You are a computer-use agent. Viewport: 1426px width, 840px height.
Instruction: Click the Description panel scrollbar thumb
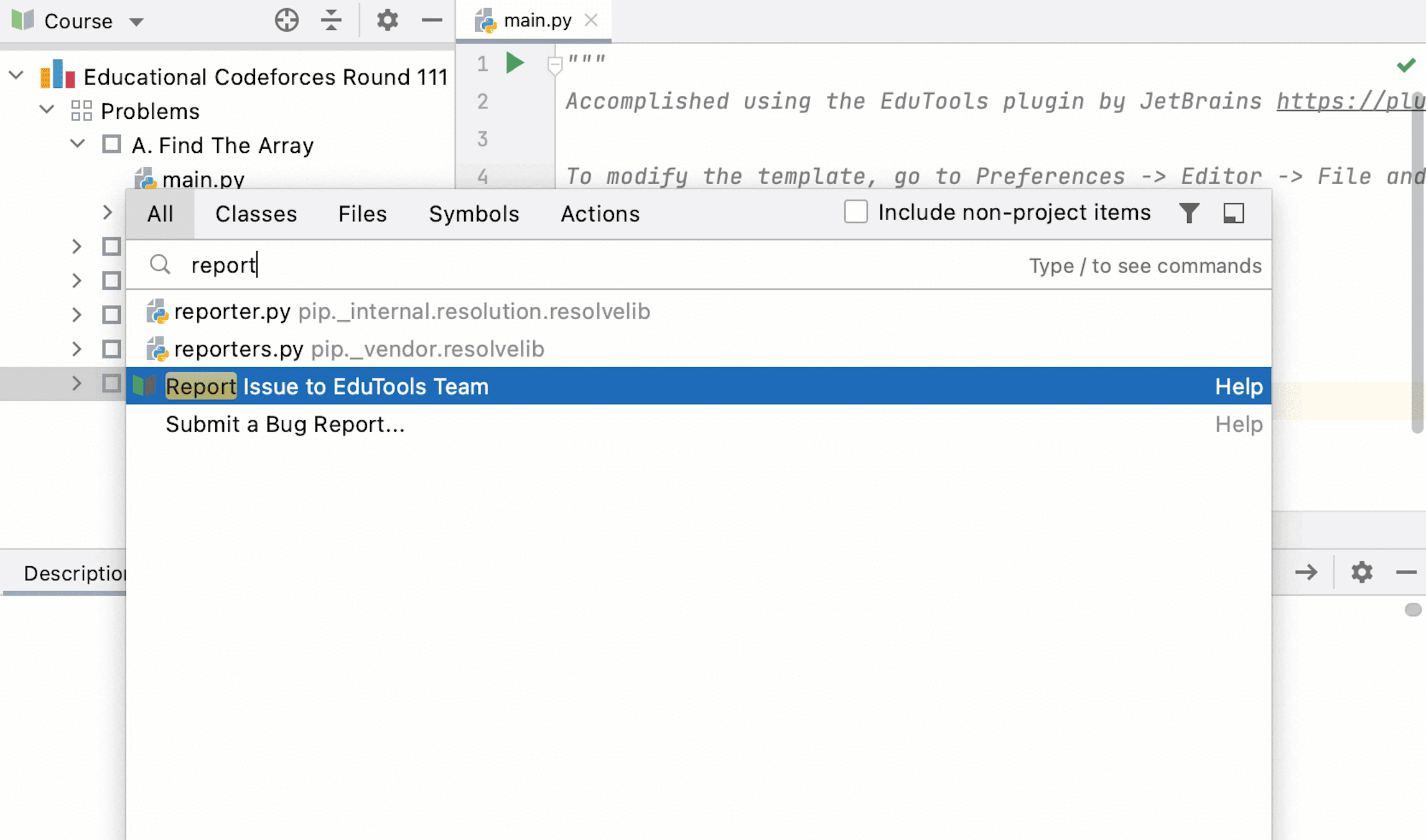(x=1413, y=609)
